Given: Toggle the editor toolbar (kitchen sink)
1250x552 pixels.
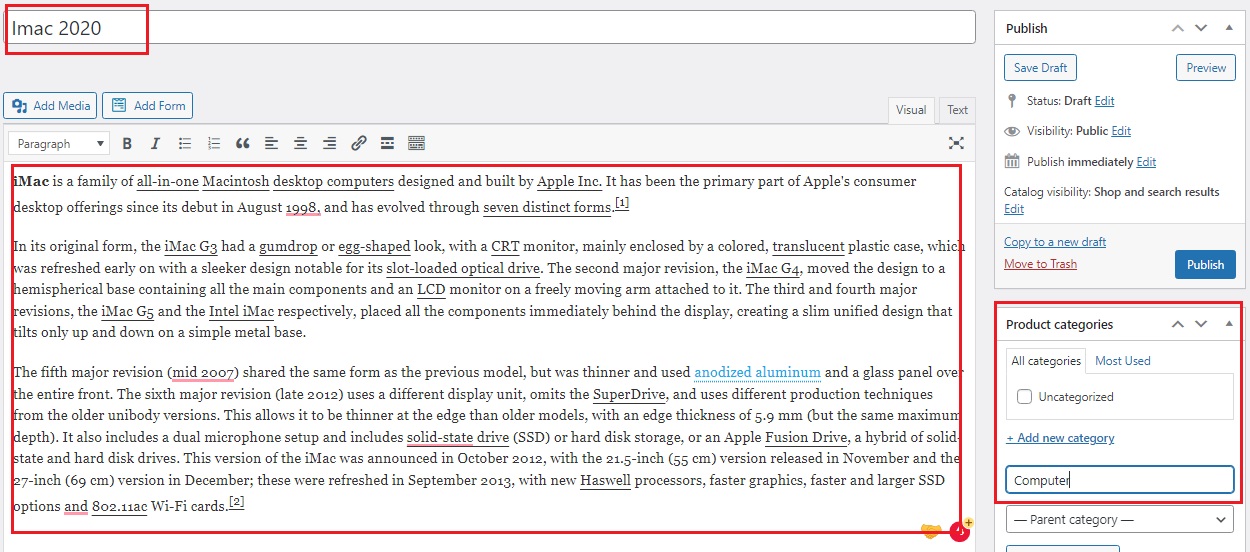Looking at the screenshot, I should [416, 143].
